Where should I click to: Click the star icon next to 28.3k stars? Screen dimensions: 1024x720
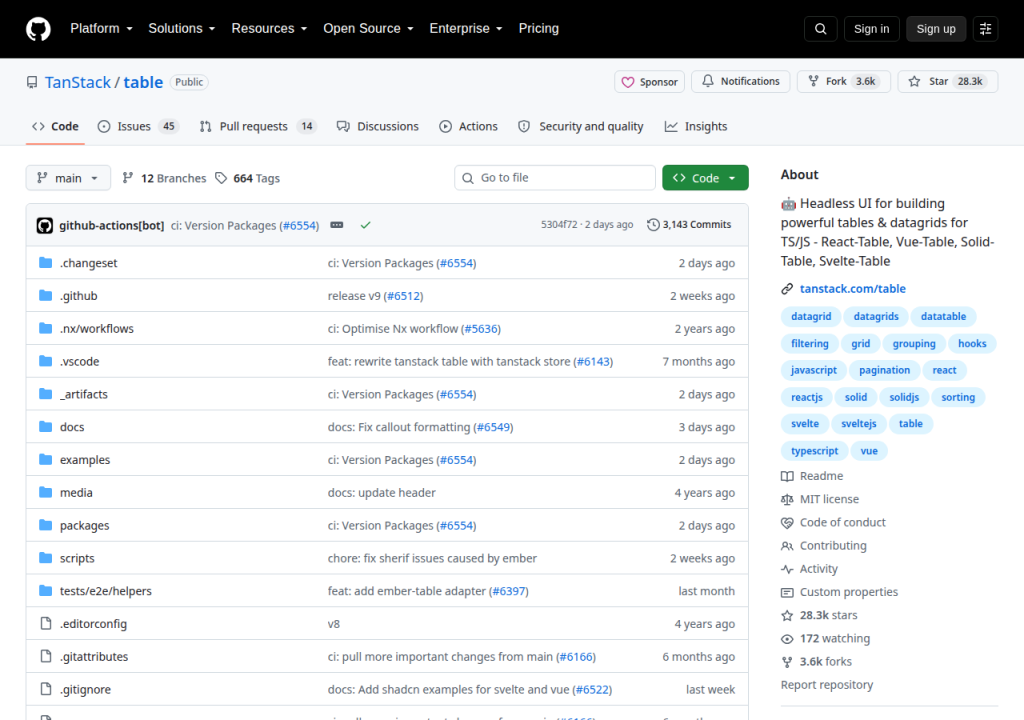coord(787,615)
